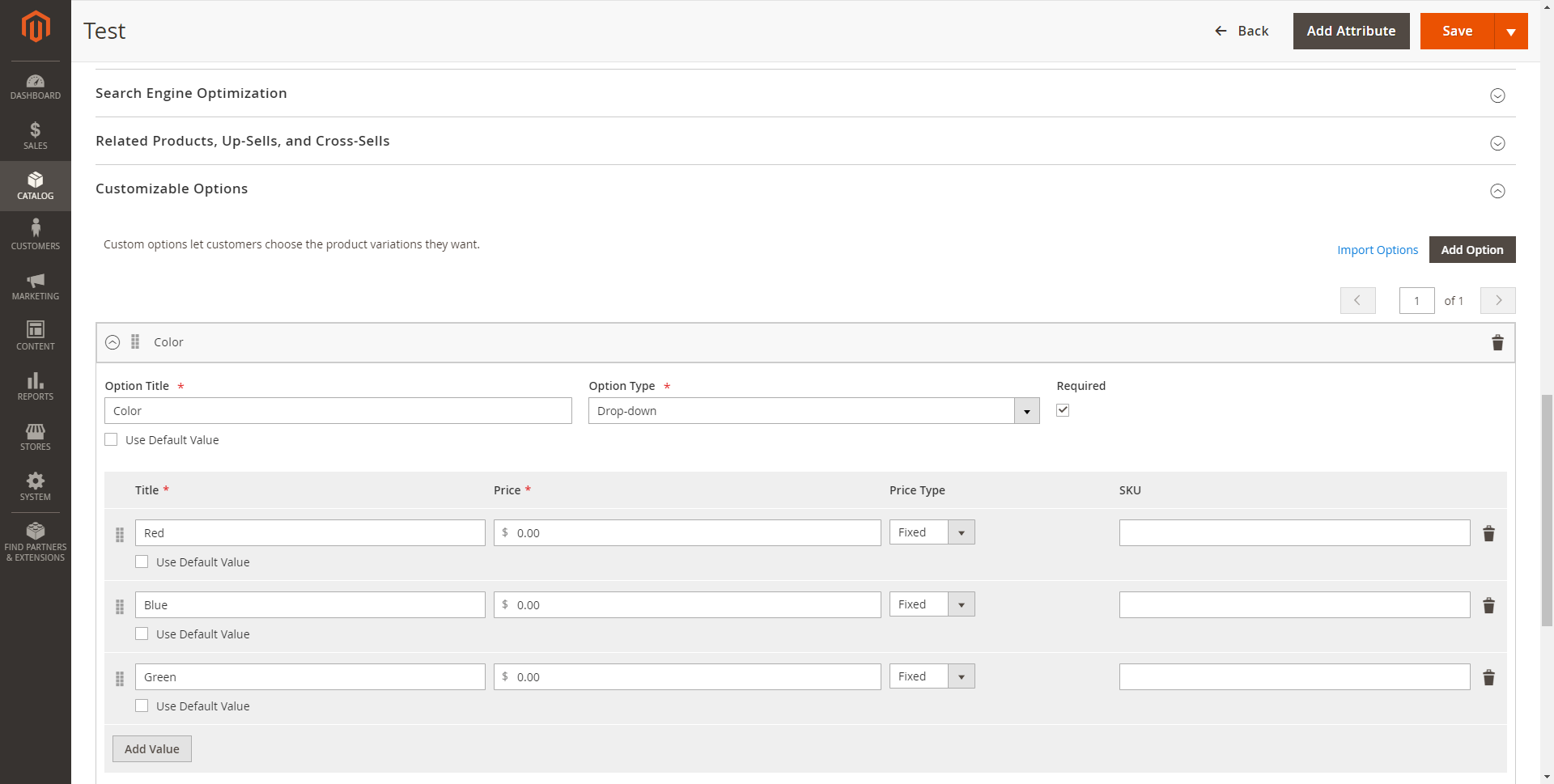The height and width of the screenshot is (784, 1554).
Task: Click the Magento logo icon
Action: (36, 27)
